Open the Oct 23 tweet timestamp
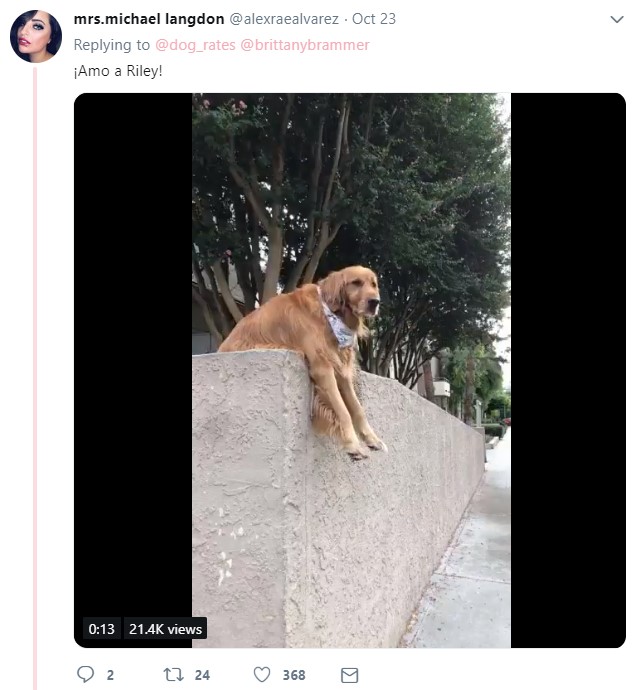The image size is (641, 690). (x=374, y=19)
